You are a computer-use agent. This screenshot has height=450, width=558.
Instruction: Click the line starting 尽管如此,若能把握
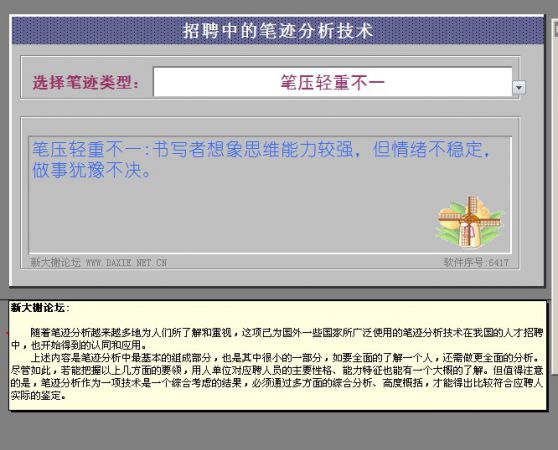pyautogui.click(x=277, y=370)
